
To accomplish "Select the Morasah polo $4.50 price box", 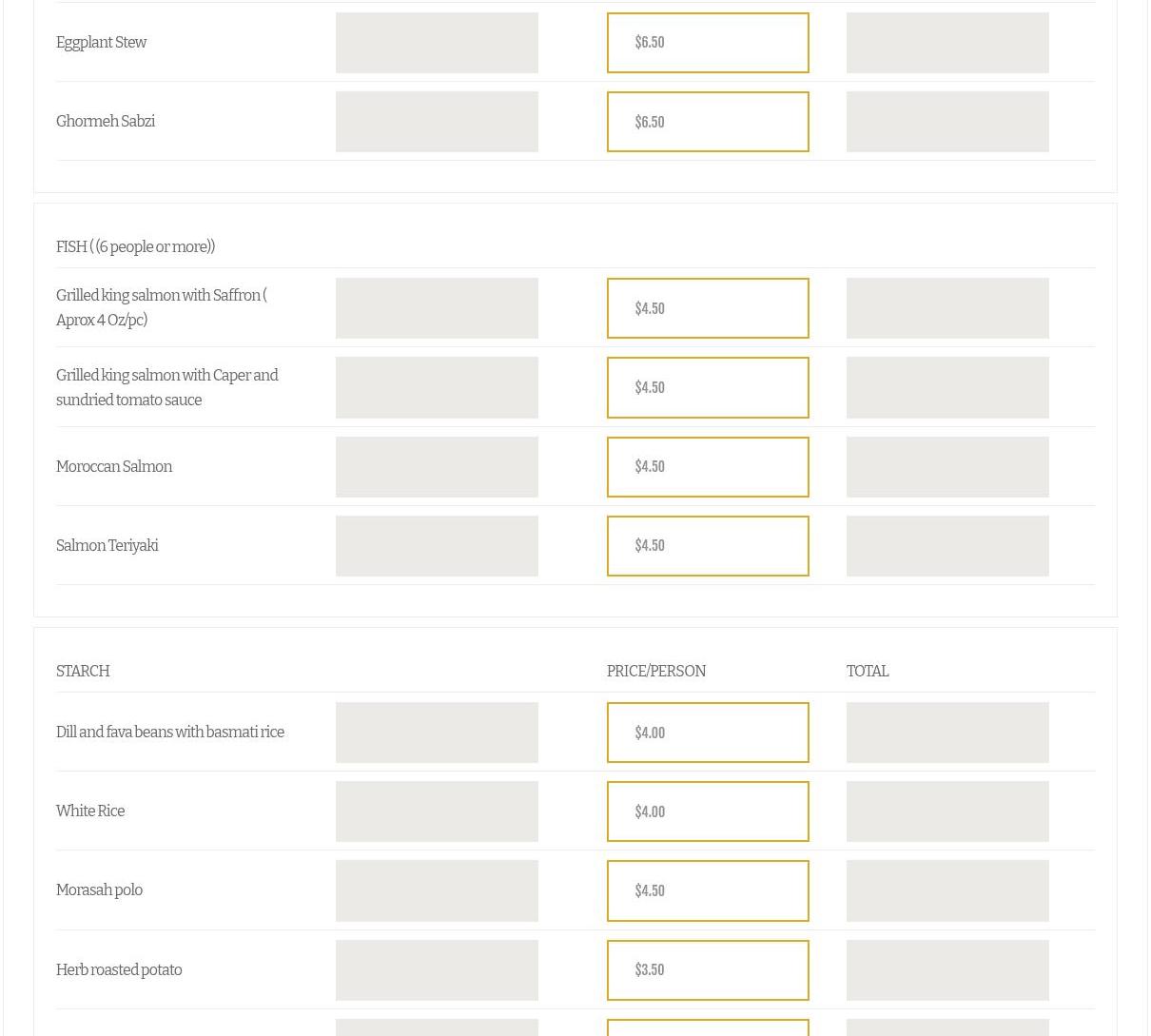I will point(708,890).
